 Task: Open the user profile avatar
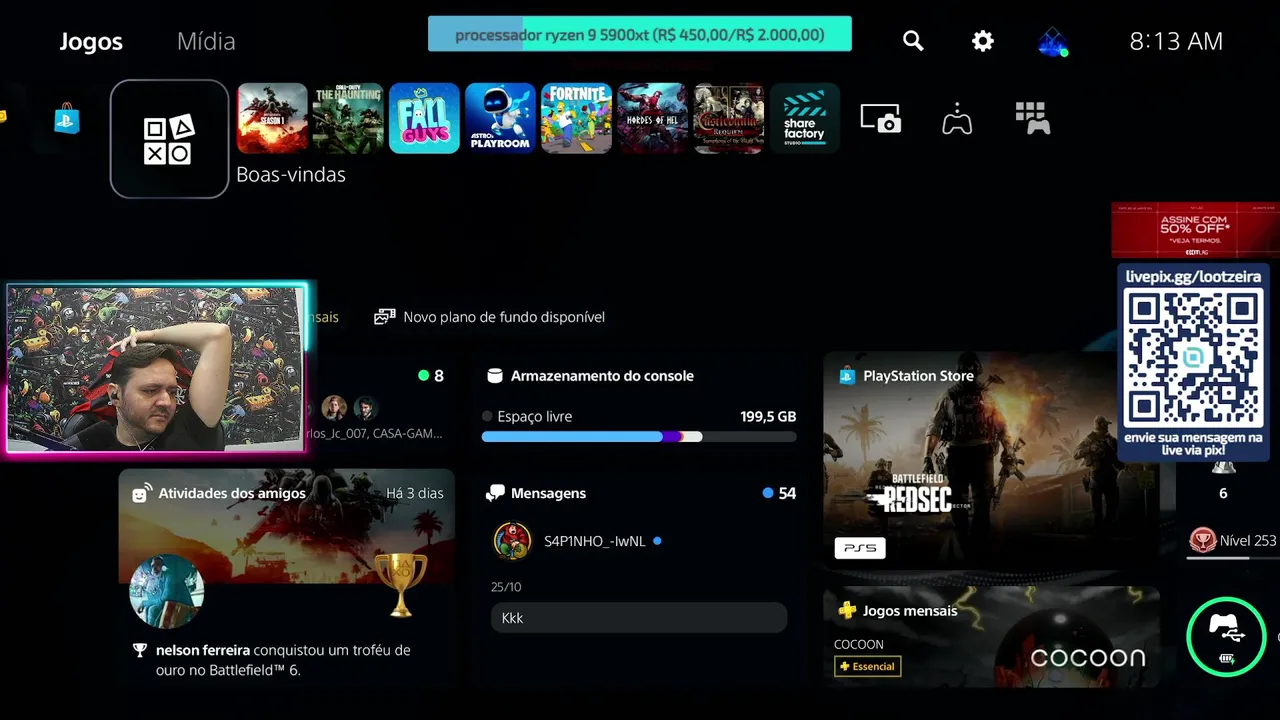1052,42
